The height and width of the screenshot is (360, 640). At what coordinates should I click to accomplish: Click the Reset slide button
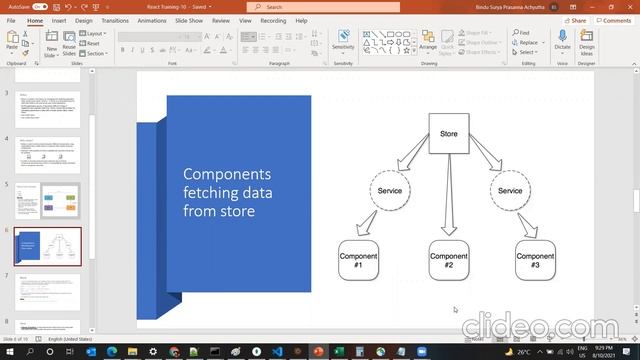pyautogui.click(x=89, y=43)
